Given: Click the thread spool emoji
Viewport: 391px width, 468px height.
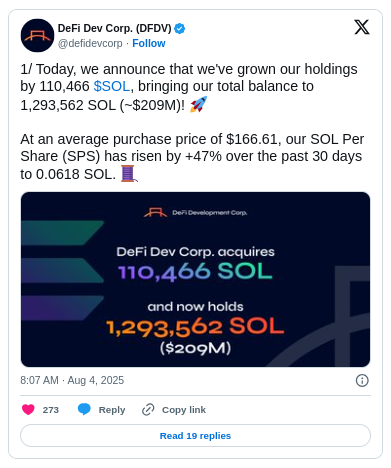Looking at the screenshot, I should (x=129, y=174).
